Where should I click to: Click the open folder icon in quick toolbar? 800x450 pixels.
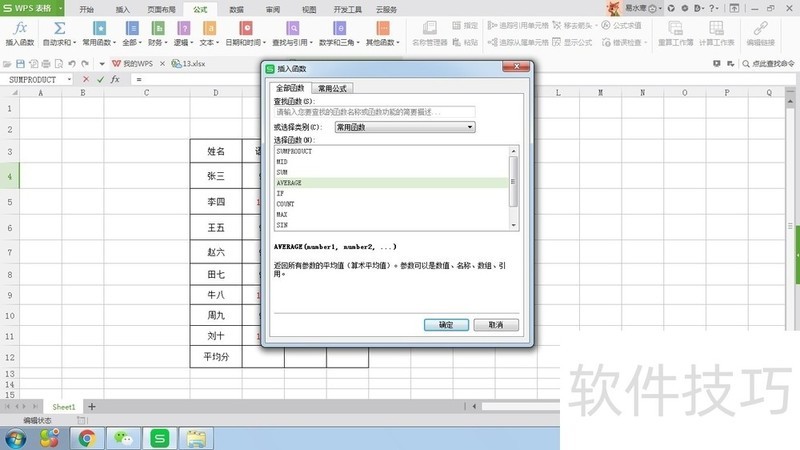(x=7, y=64)
